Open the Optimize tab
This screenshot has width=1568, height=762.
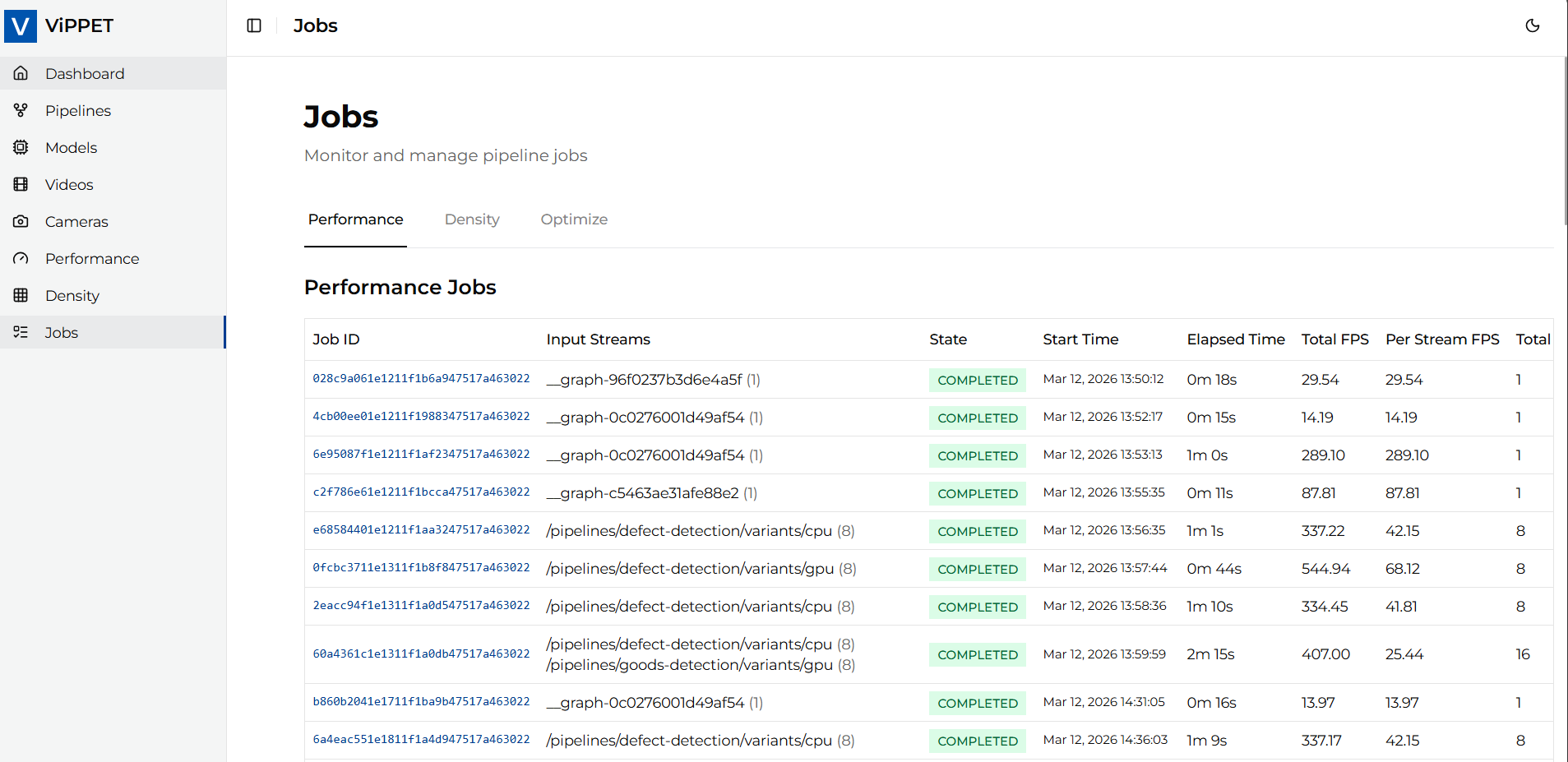pyautogui.click(x=573, y=219)
